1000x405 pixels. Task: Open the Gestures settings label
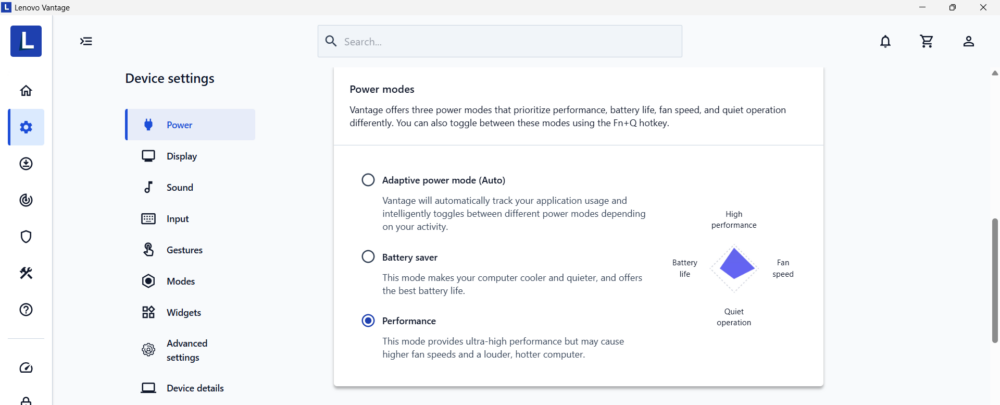(x=184, y=250)
